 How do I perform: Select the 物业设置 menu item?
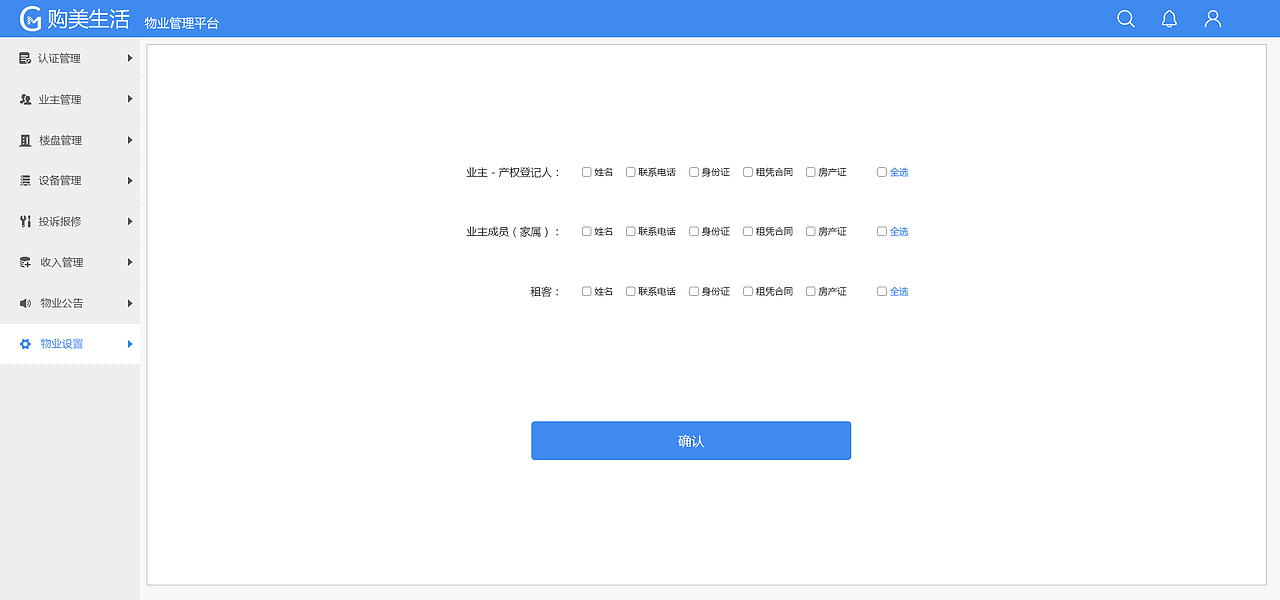coord(70,344)
